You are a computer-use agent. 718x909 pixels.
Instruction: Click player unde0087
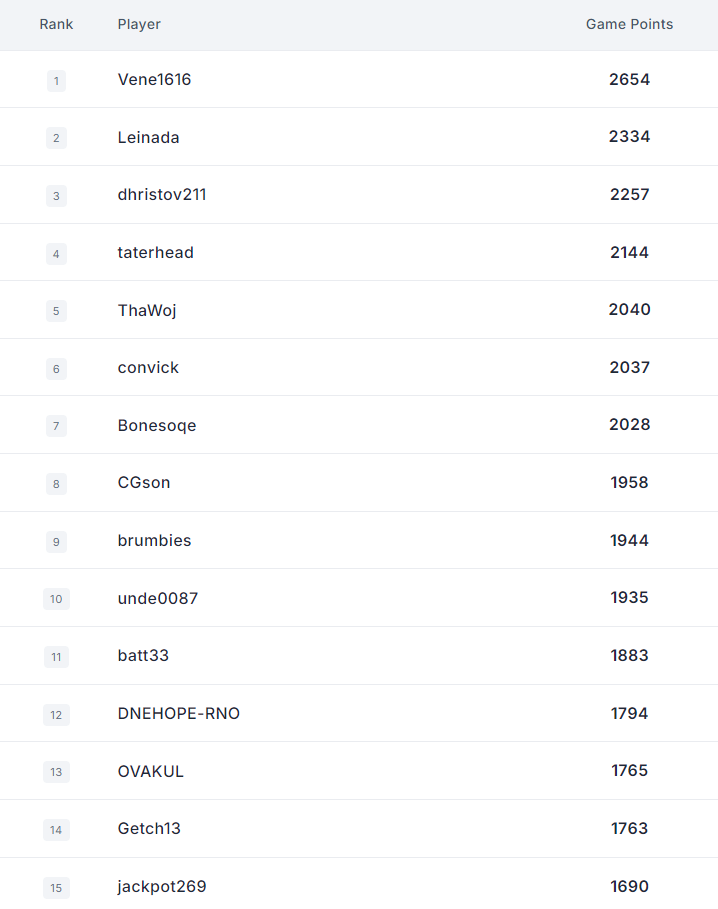158,598
